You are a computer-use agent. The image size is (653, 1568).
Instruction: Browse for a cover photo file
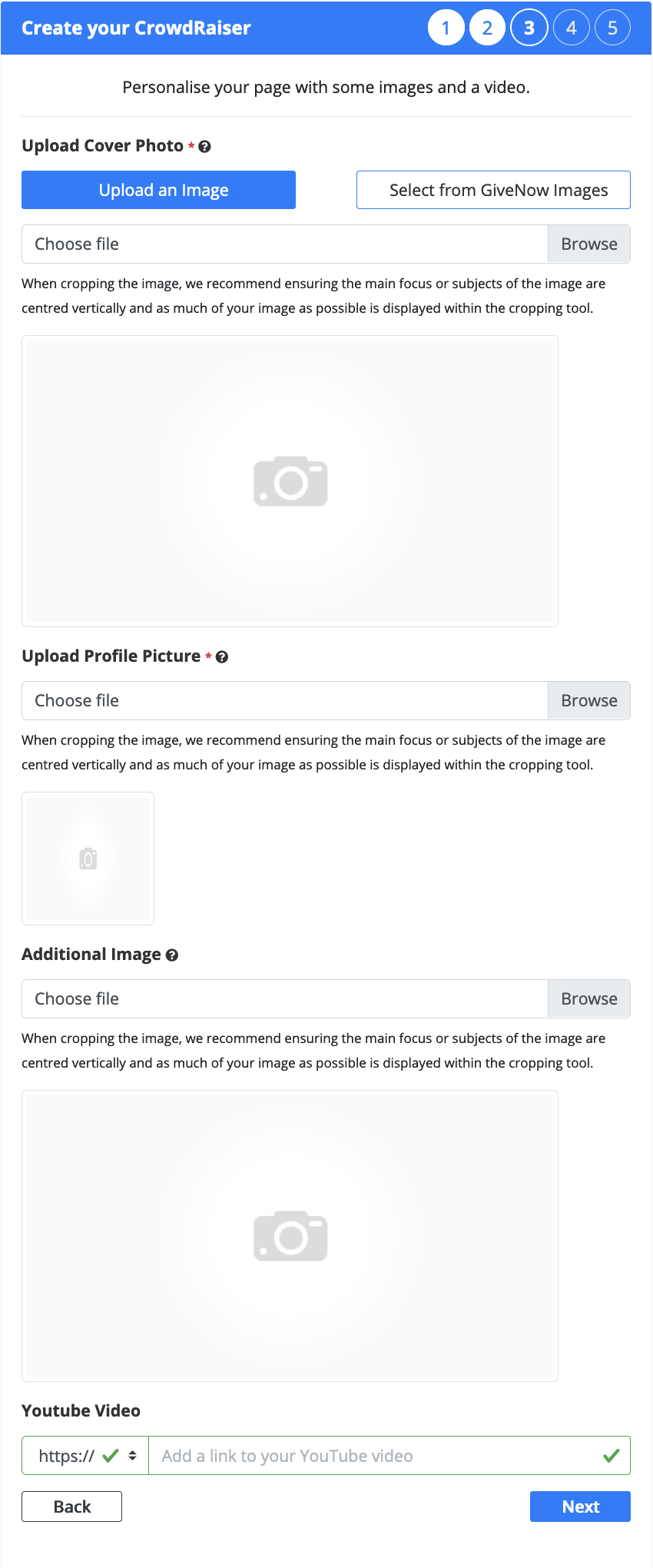click(589, 244)
